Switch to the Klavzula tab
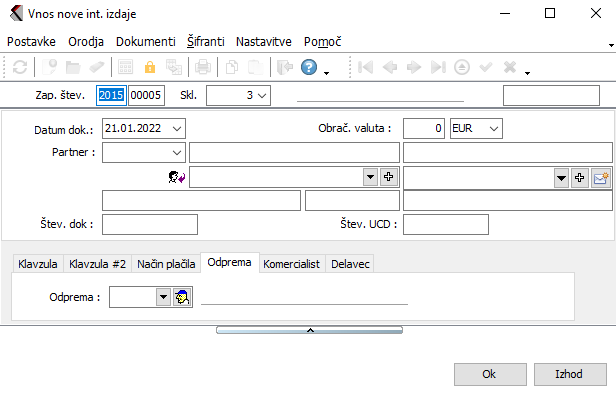The height and width of the screenshot is (394, 616). point(38,264)
